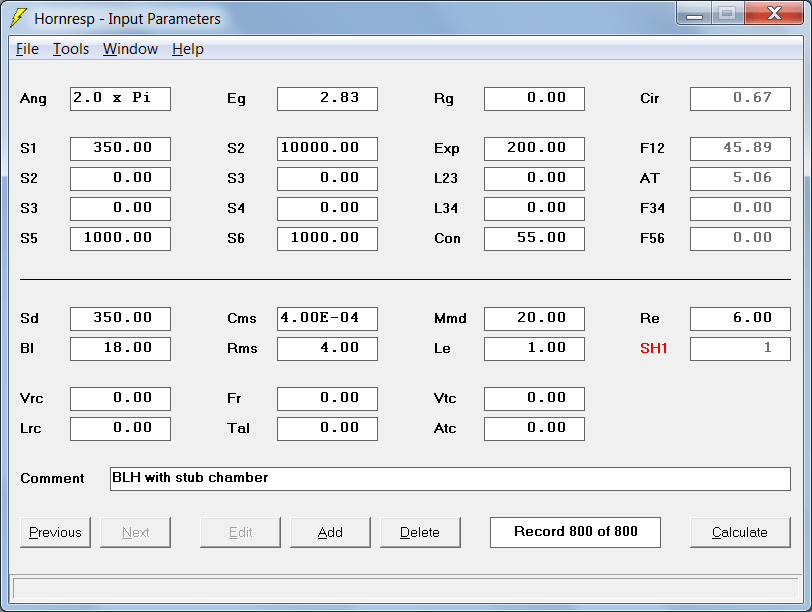The width and height of the screenshot is (812, 612).
Task: Select the L23 row's S2 input field
Action: [120, 179]
